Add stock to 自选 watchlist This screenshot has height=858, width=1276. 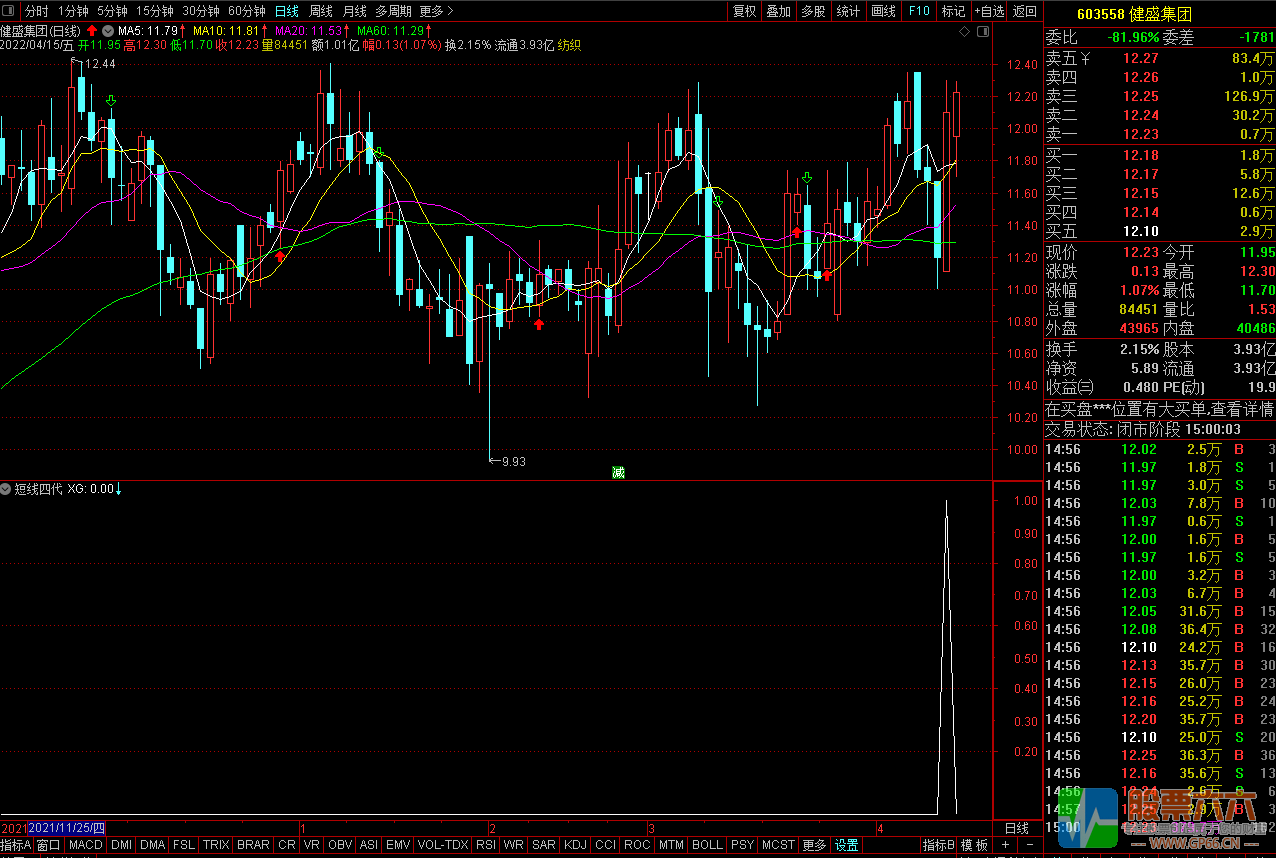[989, 11]
